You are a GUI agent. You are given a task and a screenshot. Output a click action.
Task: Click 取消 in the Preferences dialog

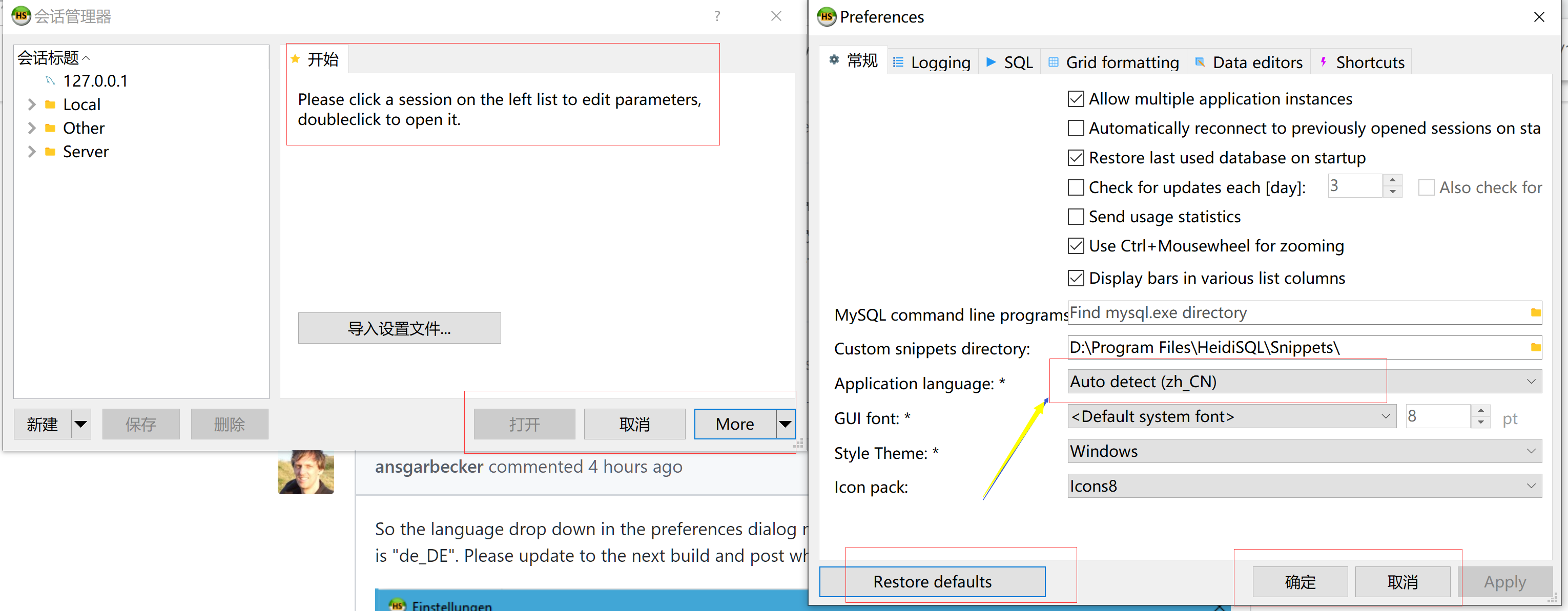point(1402,582)
